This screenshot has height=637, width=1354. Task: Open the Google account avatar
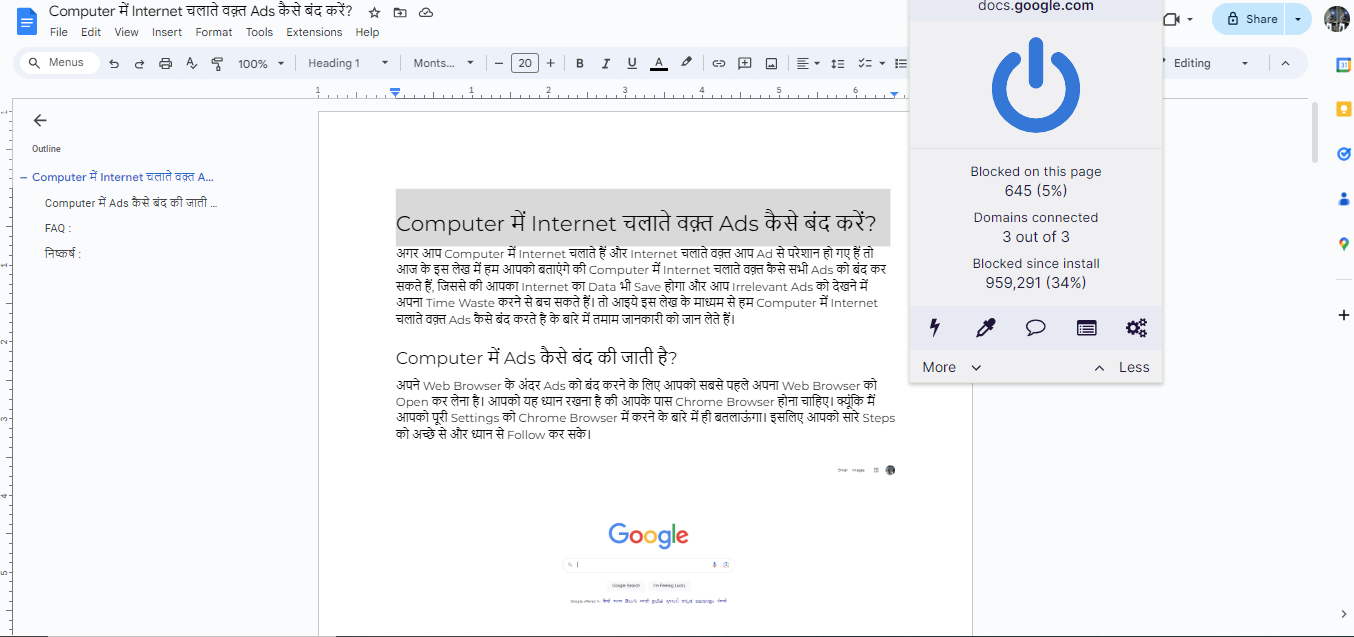click(1336, 19)
